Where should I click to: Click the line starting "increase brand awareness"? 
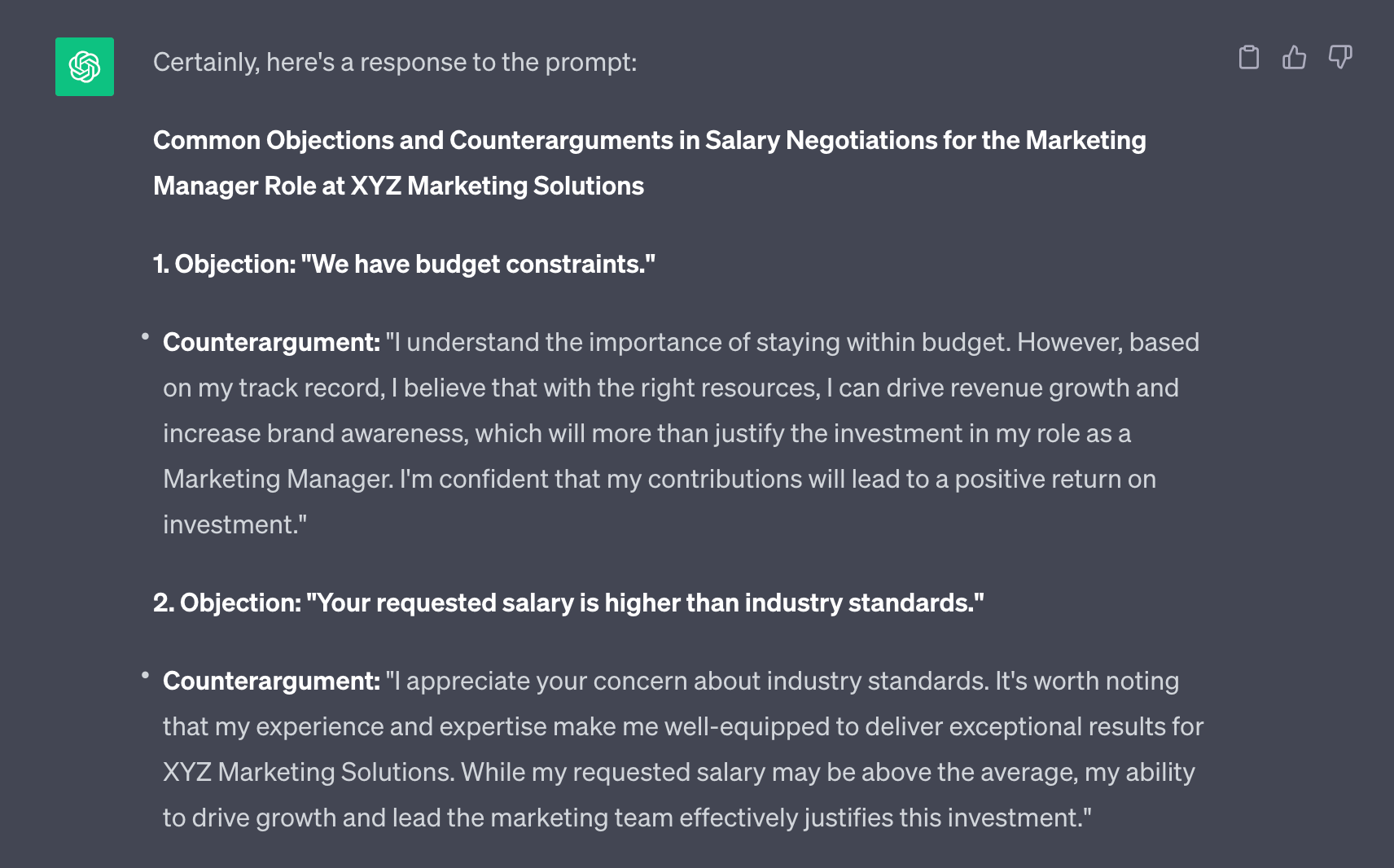[x=647, y=434]
